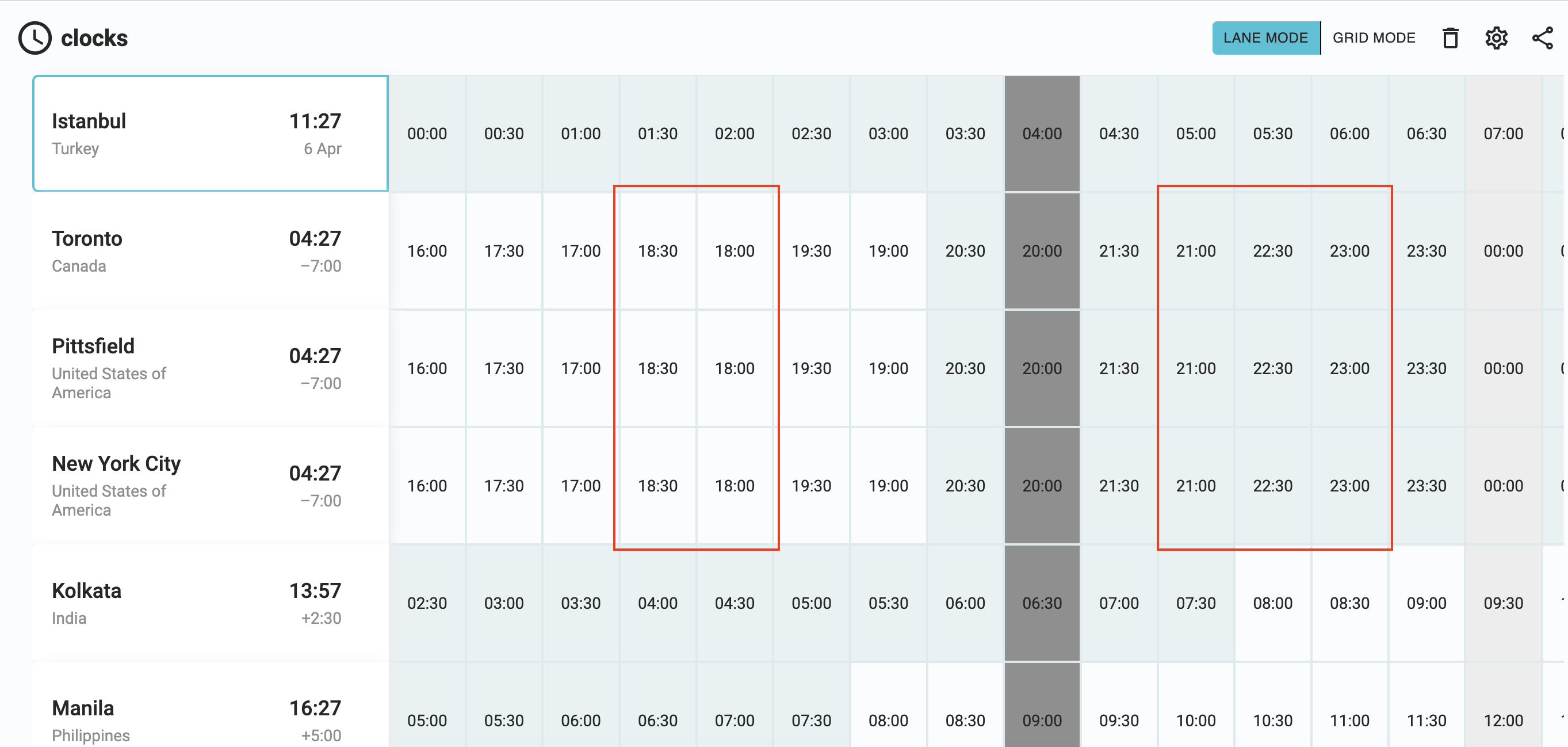Click the clocks app clock icon
This screenshot has width=1568, height=747.
[x=35, y=38]
